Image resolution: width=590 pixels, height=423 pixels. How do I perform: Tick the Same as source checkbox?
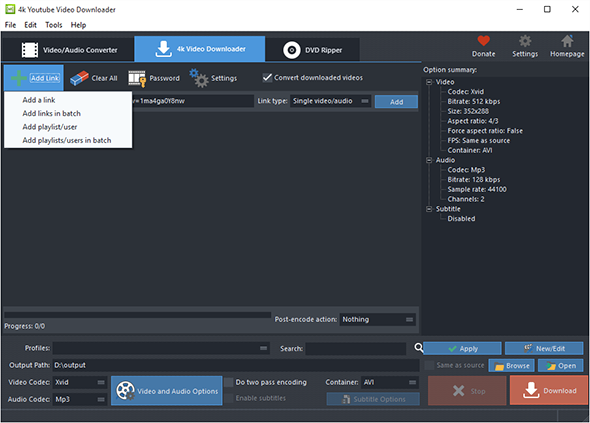429,365
